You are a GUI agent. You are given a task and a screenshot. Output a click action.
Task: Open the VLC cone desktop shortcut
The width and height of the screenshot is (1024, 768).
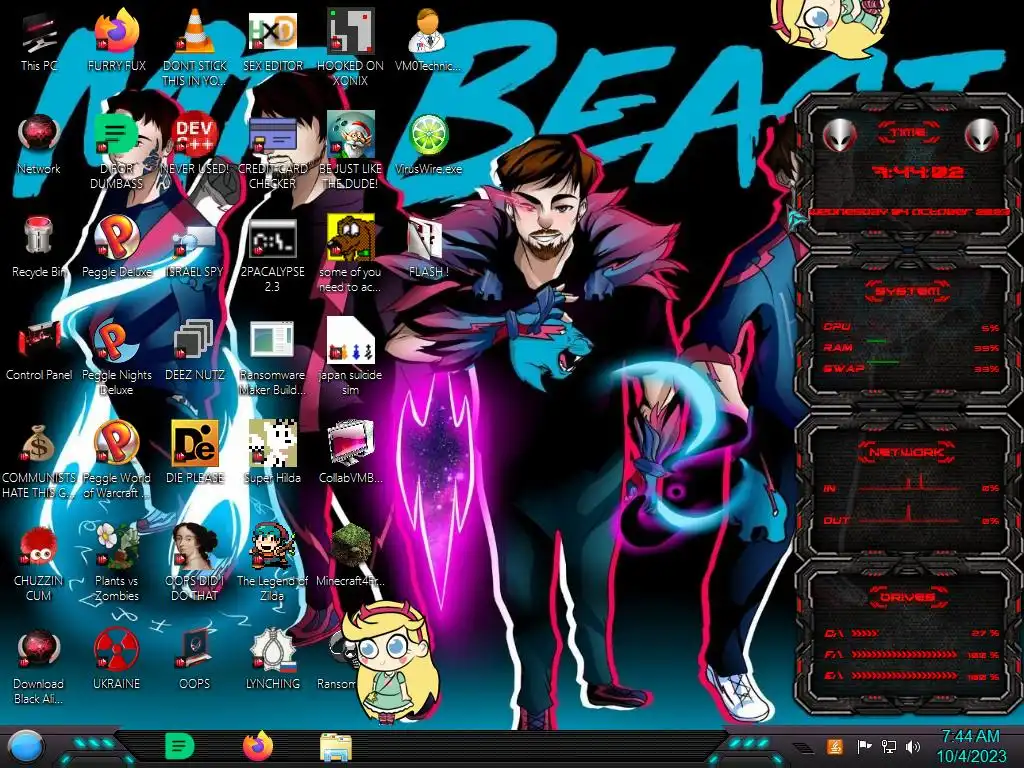(195, 47)
